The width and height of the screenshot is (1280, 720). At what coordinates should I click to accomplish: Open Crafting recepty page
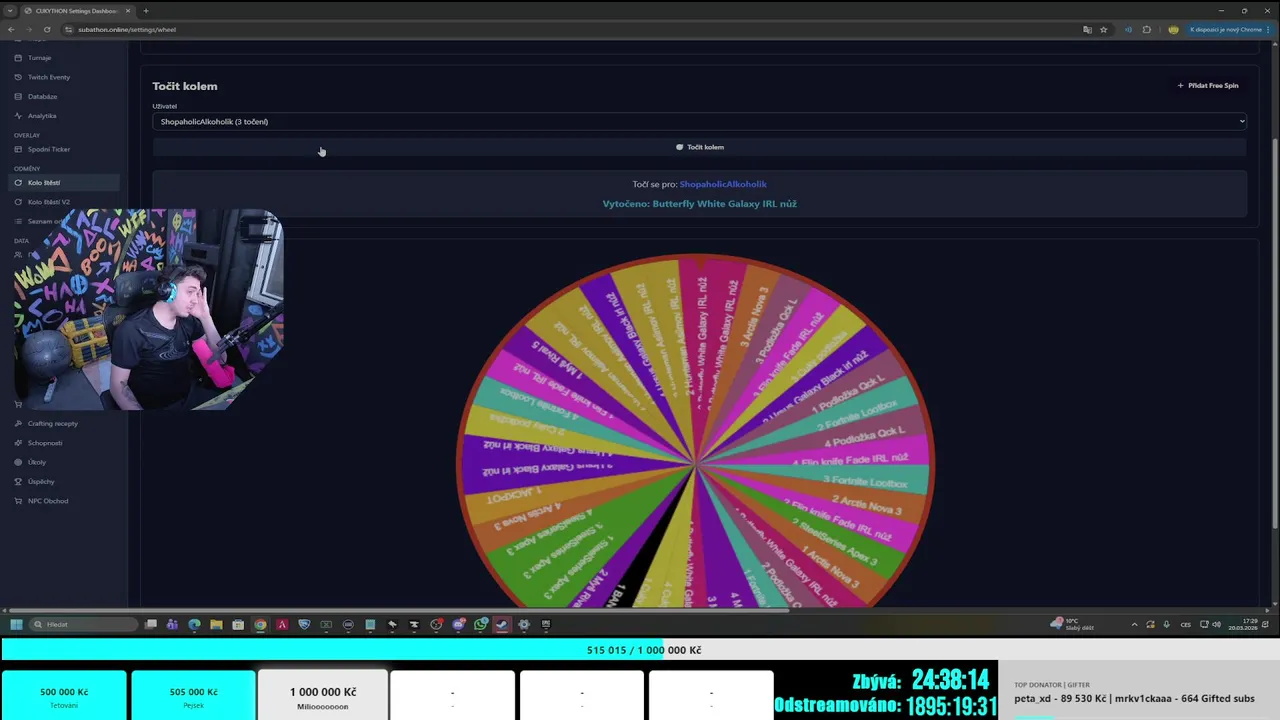pos(52,423)
